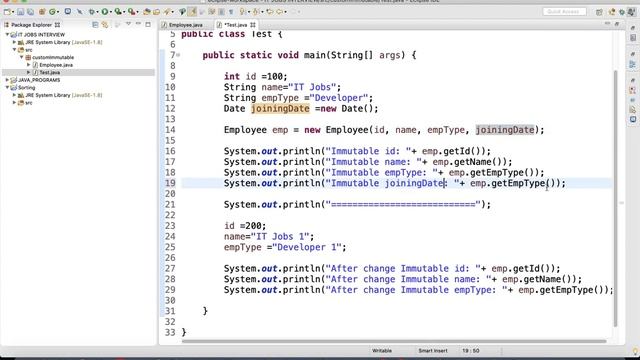The width and height of the screenshot is (640, 360).
Task: Save the current file with Save icon
Action: pyautogui.click(x=20, y=12)
